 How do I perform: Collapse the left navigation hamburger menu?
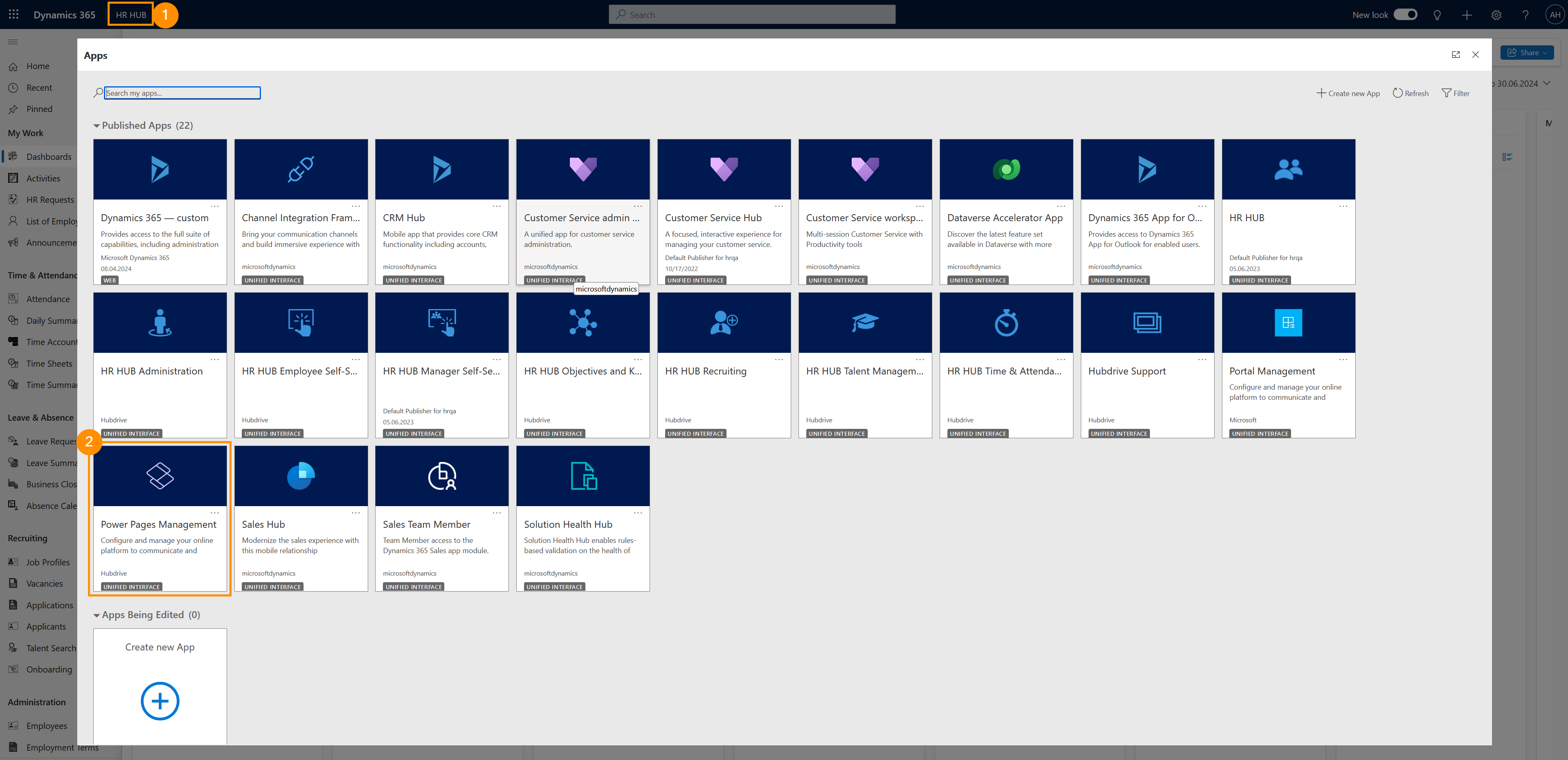pos(13,42)
